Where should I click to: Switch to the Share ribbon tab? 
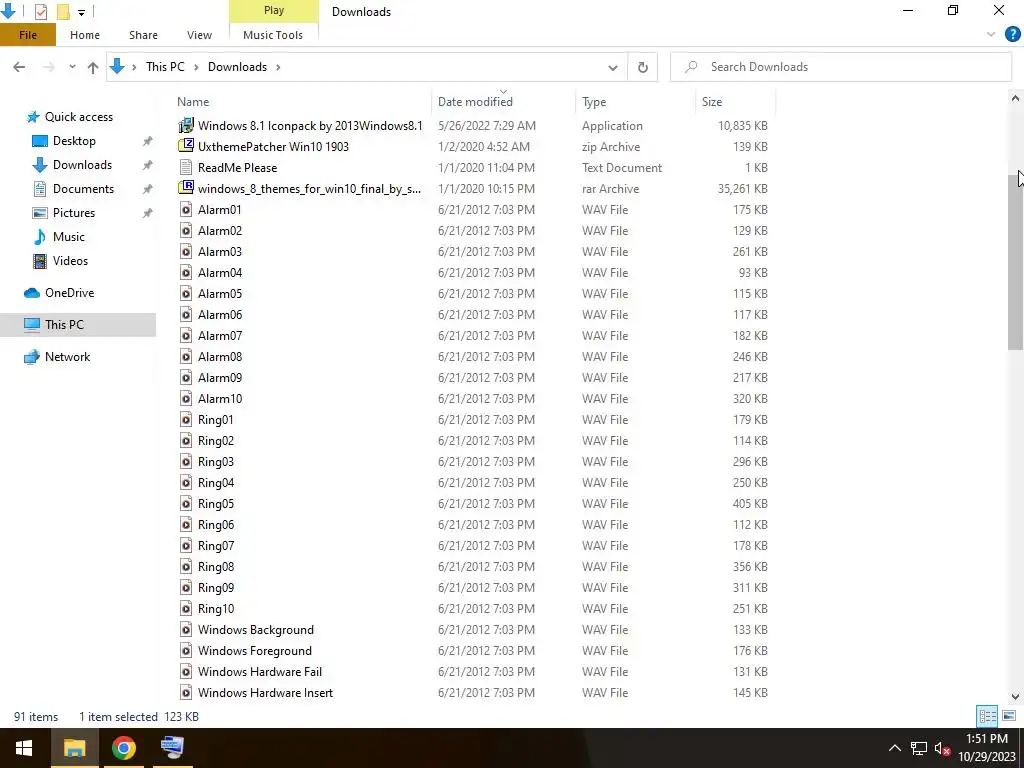pyautogui.click(x=143, y=35)
